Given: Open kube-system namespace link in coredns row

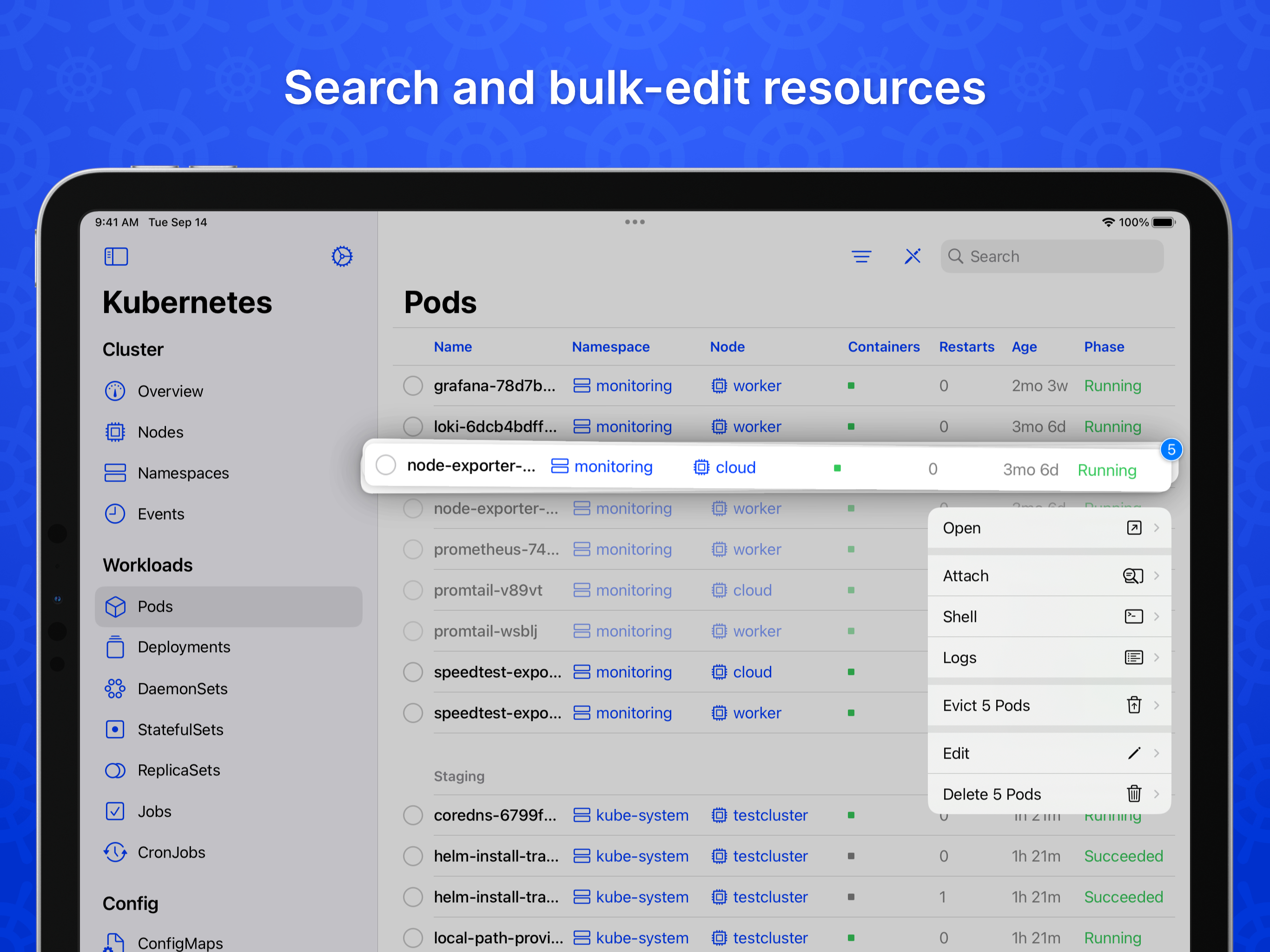Looking at the screenshot, I should click(x=630, y=815).
